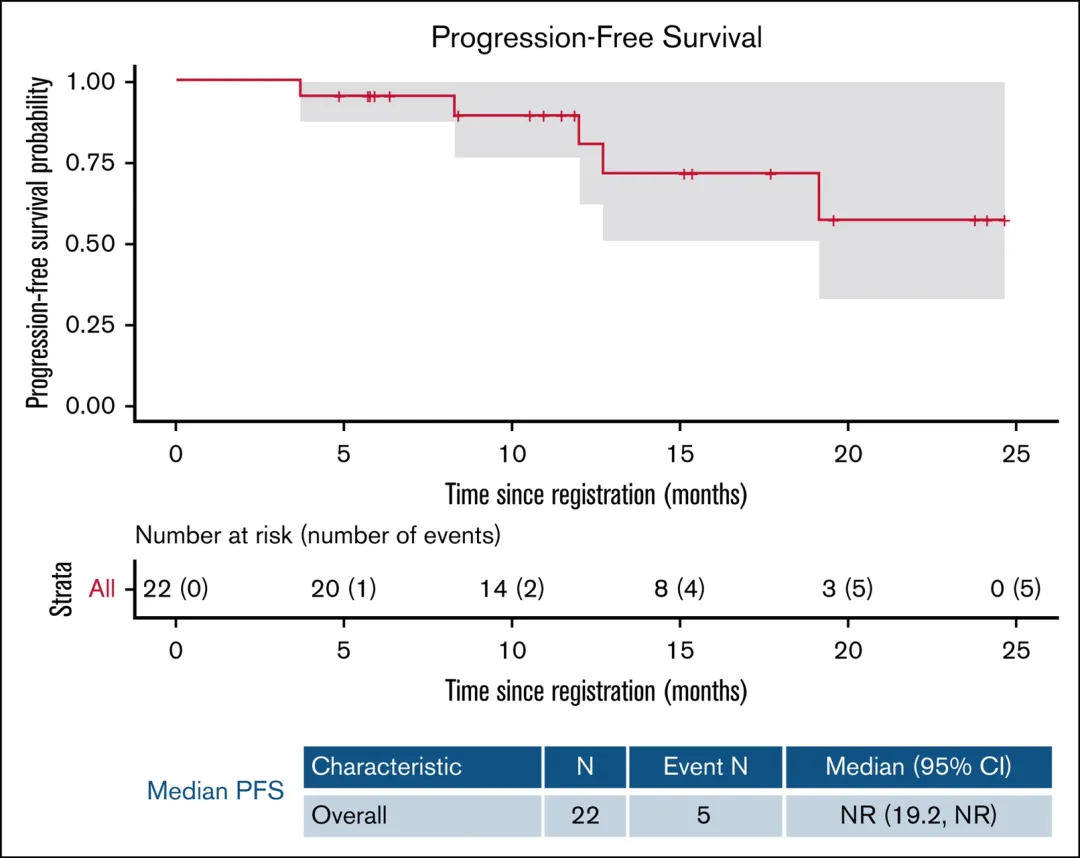Image resolution: width=1080 pixels, height=858 pixels.
Task: Click the Median PFS table label
Action: click(x=215, y=791)
